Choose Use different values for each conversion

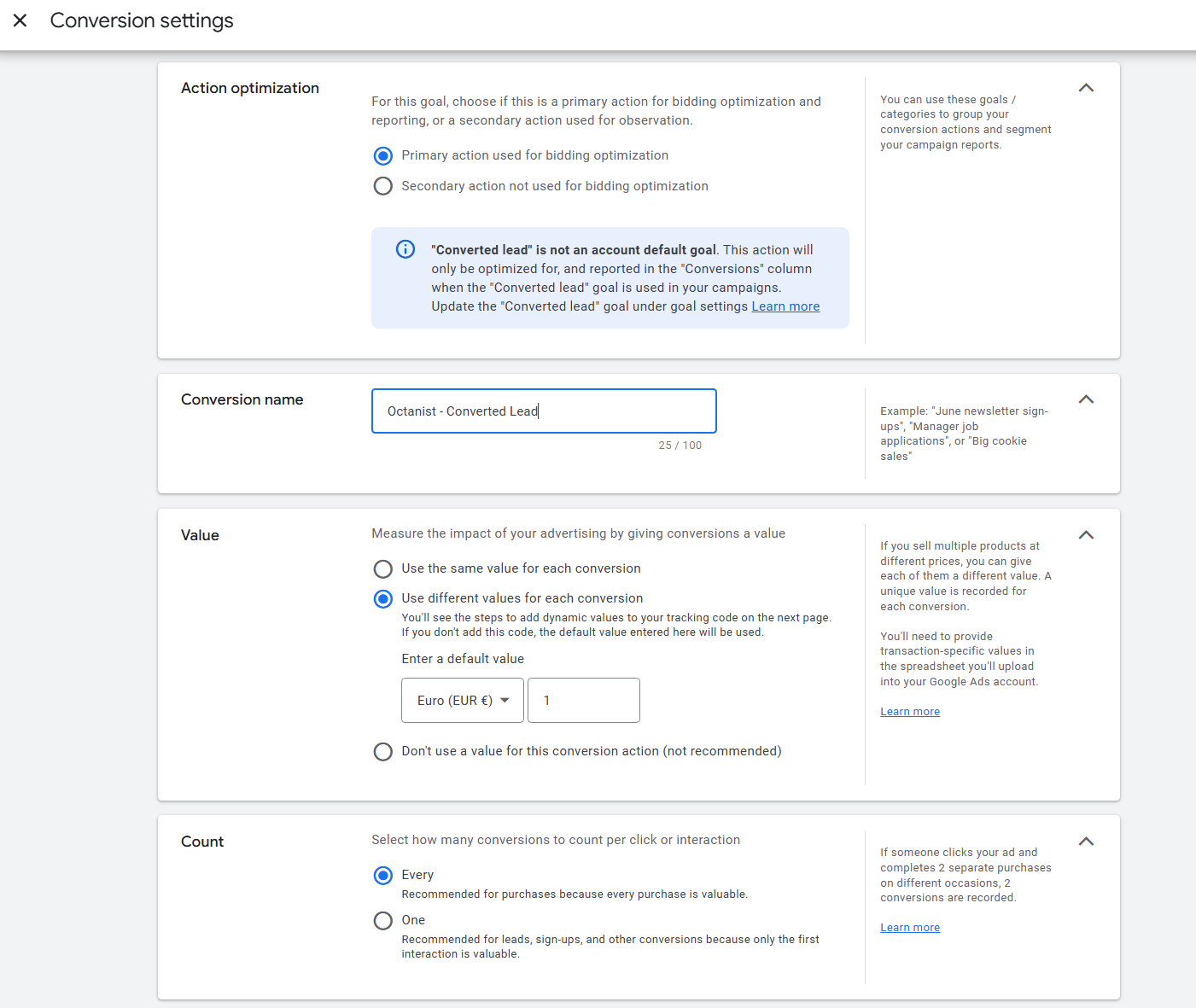(x=382, y=598)
